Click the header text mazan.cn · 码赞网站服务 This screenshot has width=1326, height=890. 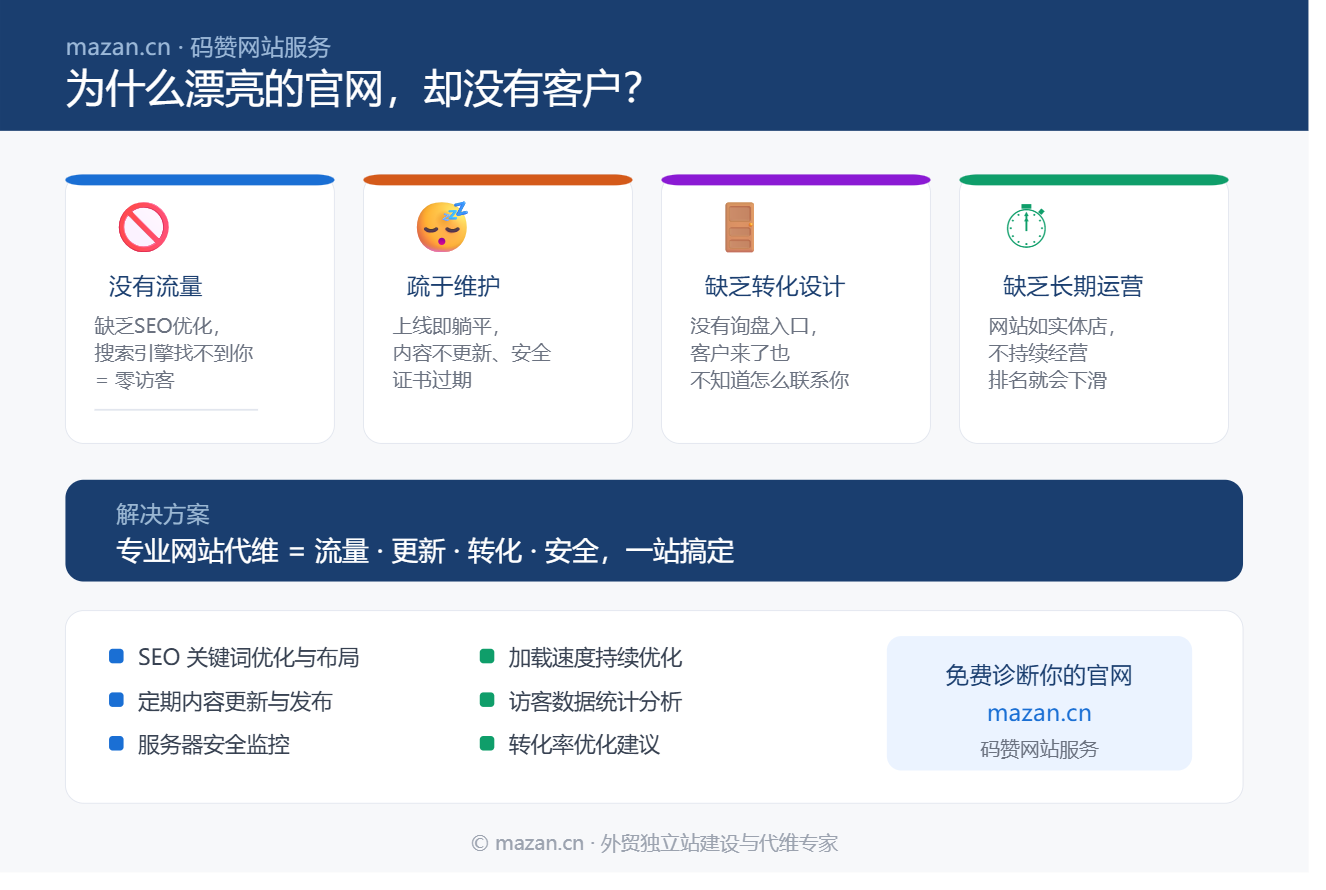click(198, 47)
